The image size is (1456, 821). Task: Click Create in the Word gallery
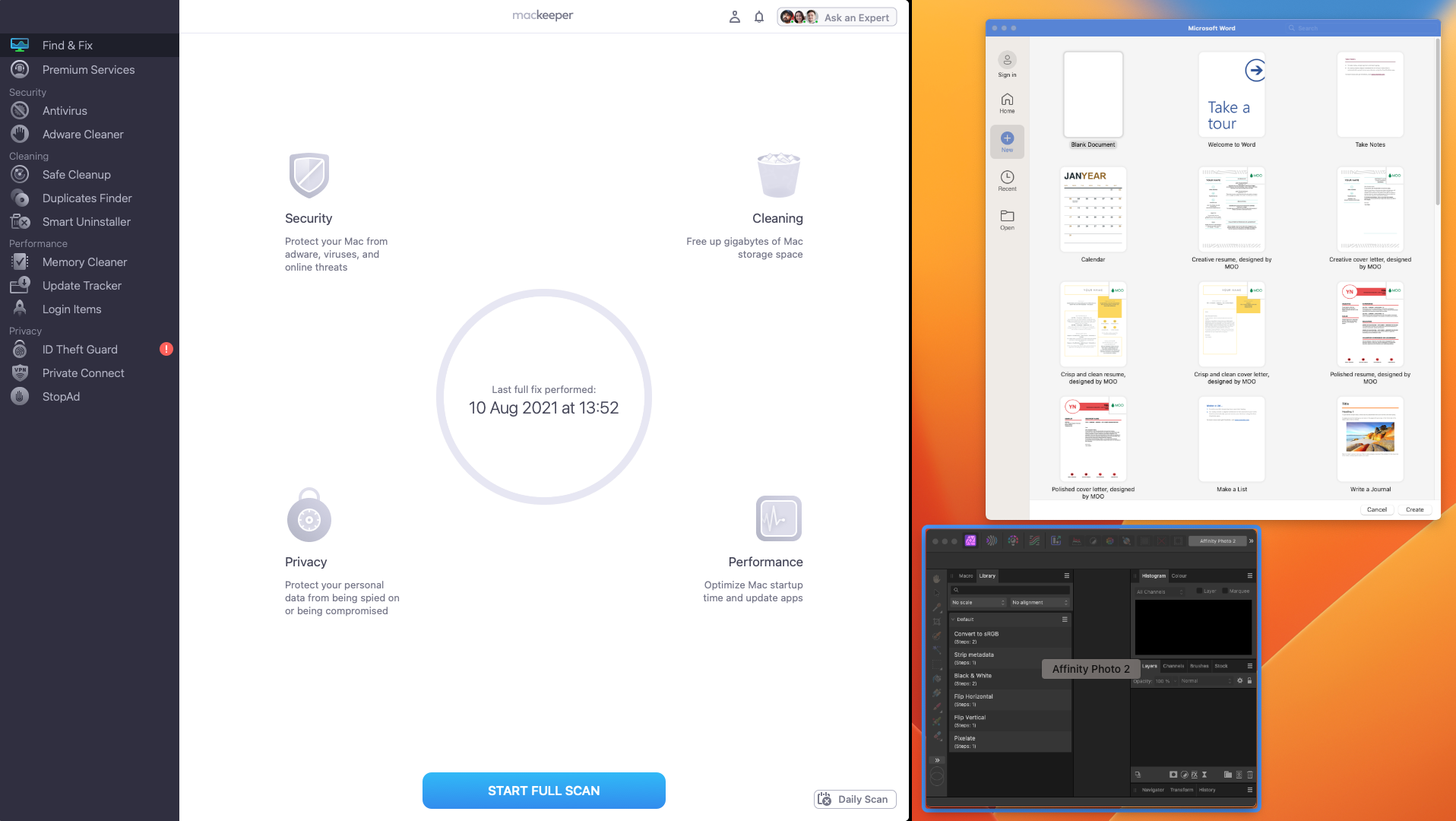pos(1414,509)
